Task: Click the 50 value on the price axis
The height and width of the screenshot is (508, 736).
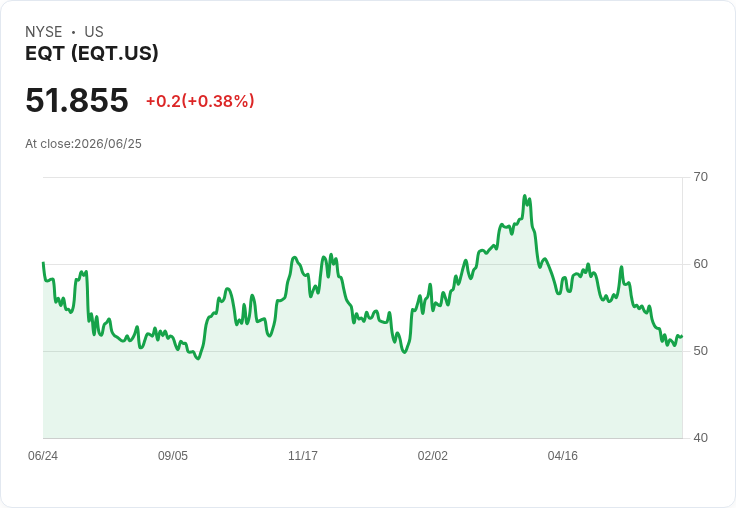Action: pyautogui.click(x=700, y=351)
